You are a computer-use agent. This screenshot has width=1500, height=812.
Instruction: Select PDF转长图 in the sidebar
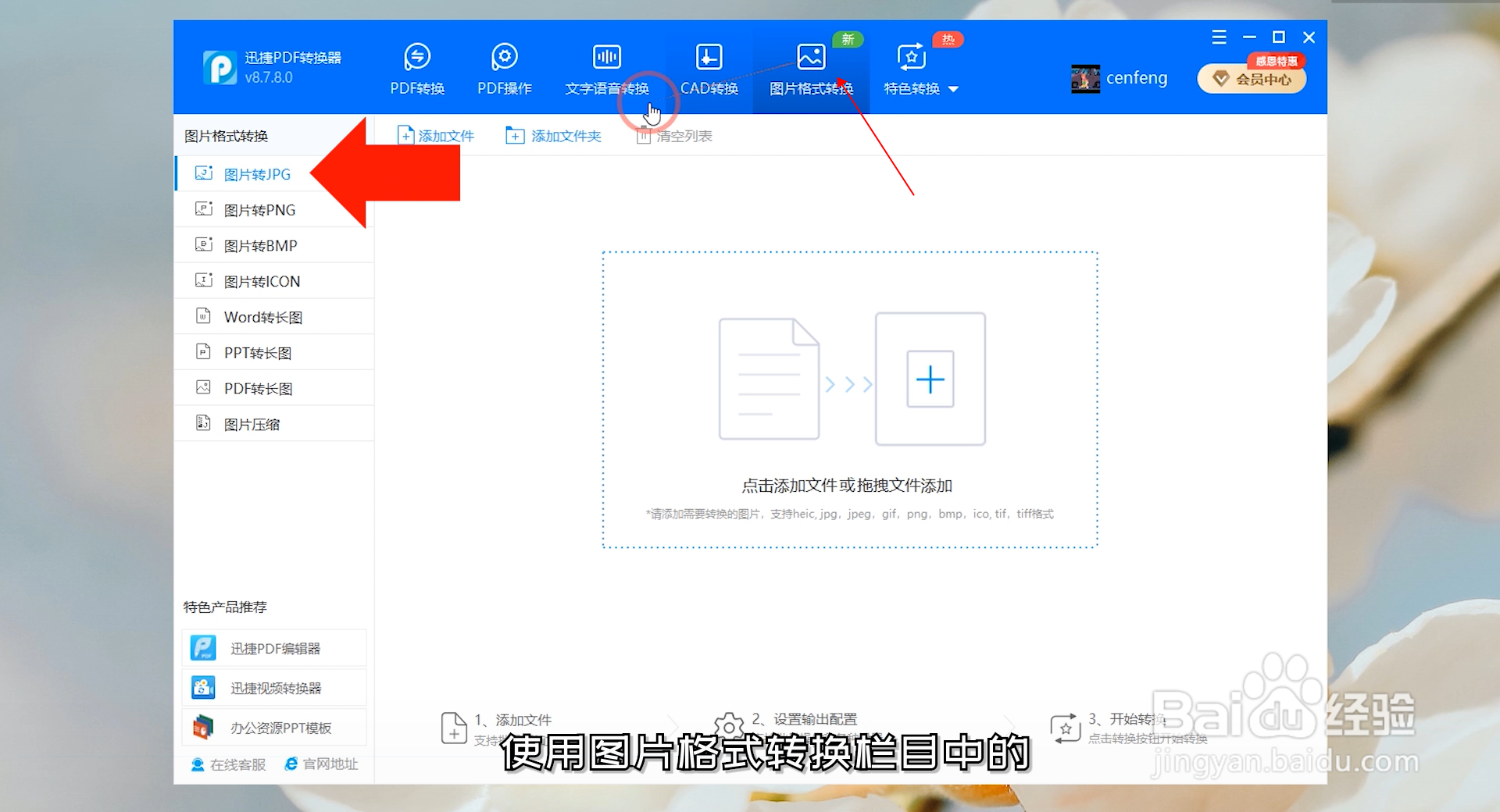(x=273, y=388)
